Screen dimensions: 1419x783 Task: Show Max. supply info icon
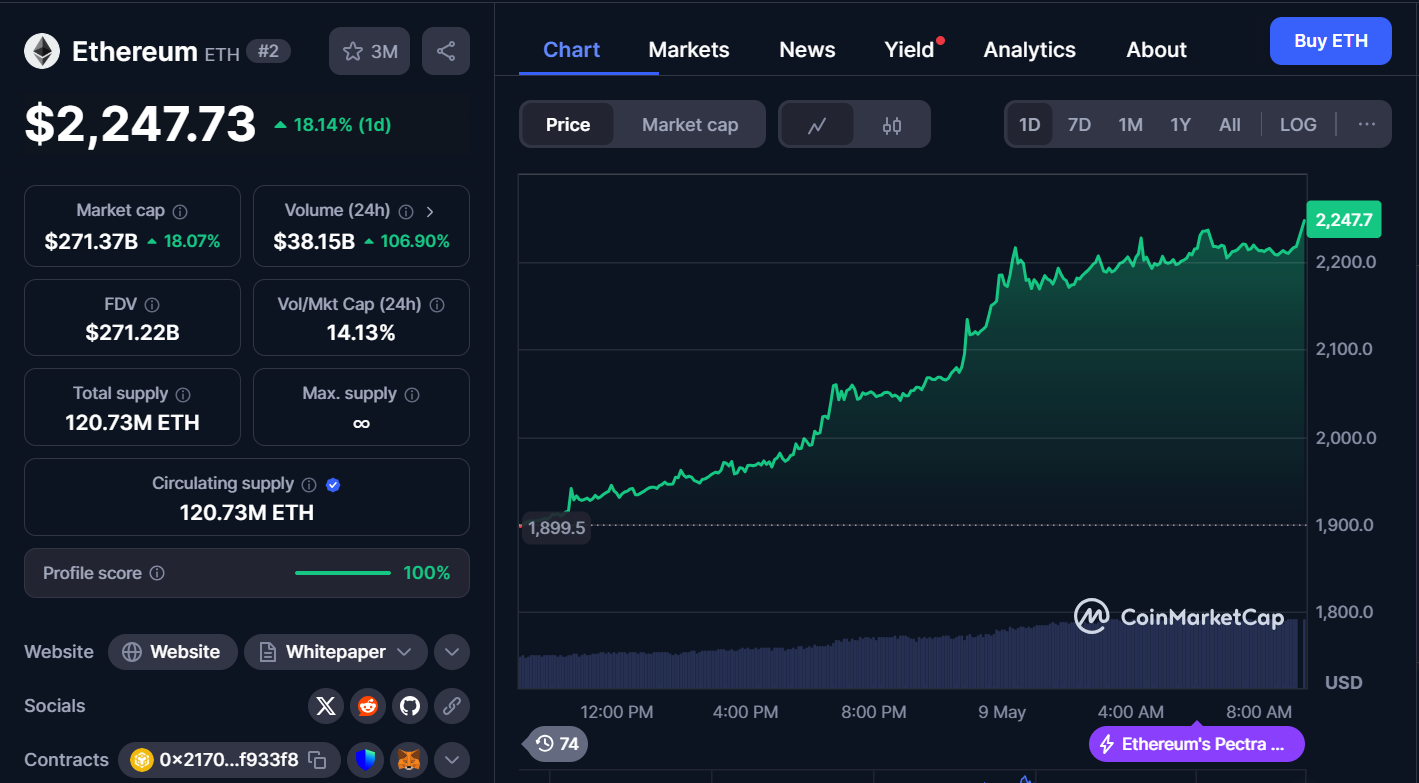(x=412, y=394)
